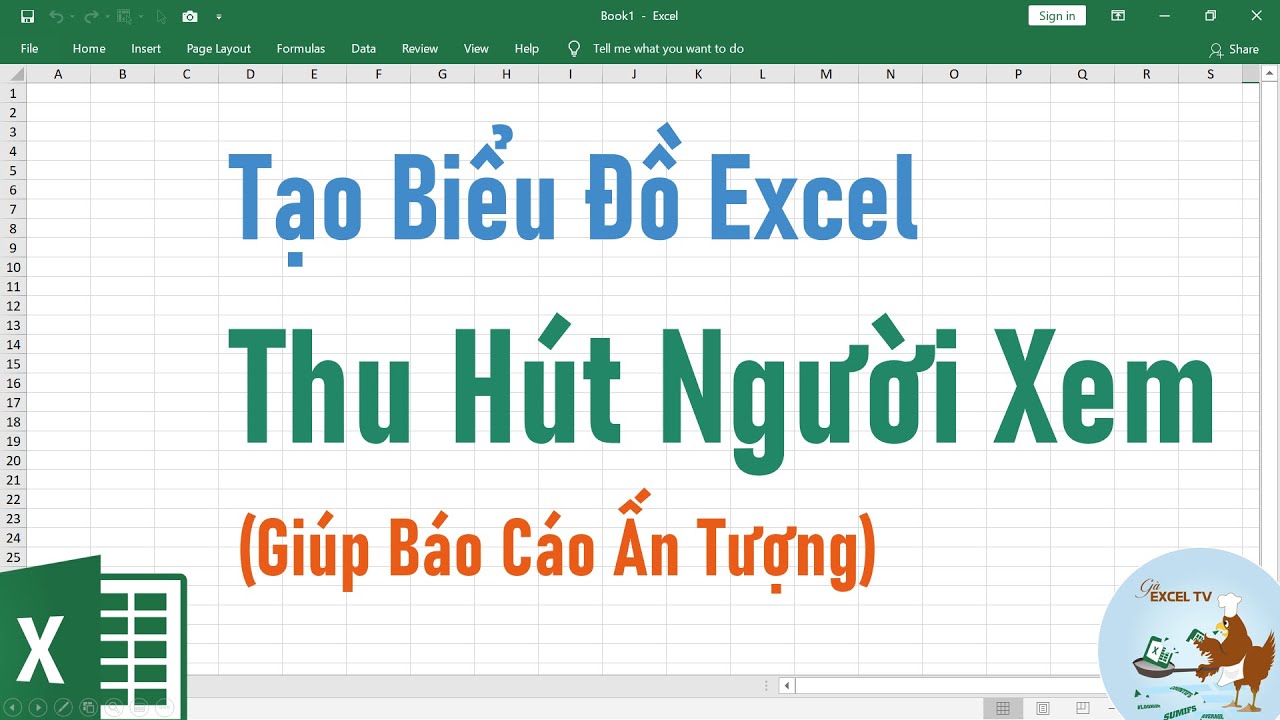Click the Share button label
Image resolution: width=1280 pixels, height=720 pixels.
click(x=1244, y=49)
